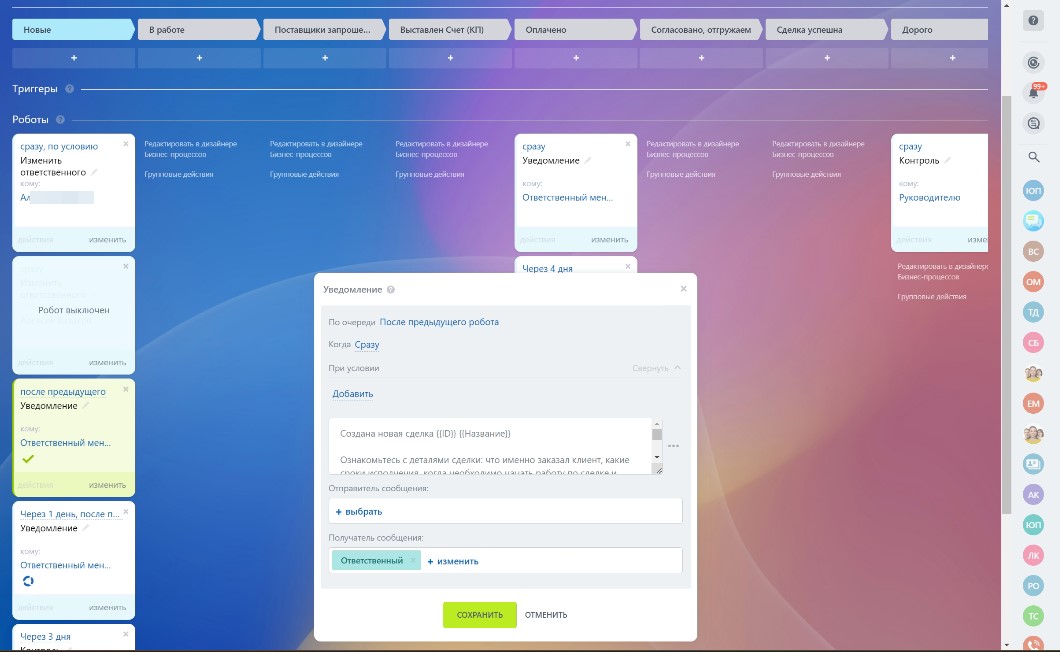Screen dimensions: 1060x652
Task: Open the Сразу timing selector
Action: coord(367,345)
